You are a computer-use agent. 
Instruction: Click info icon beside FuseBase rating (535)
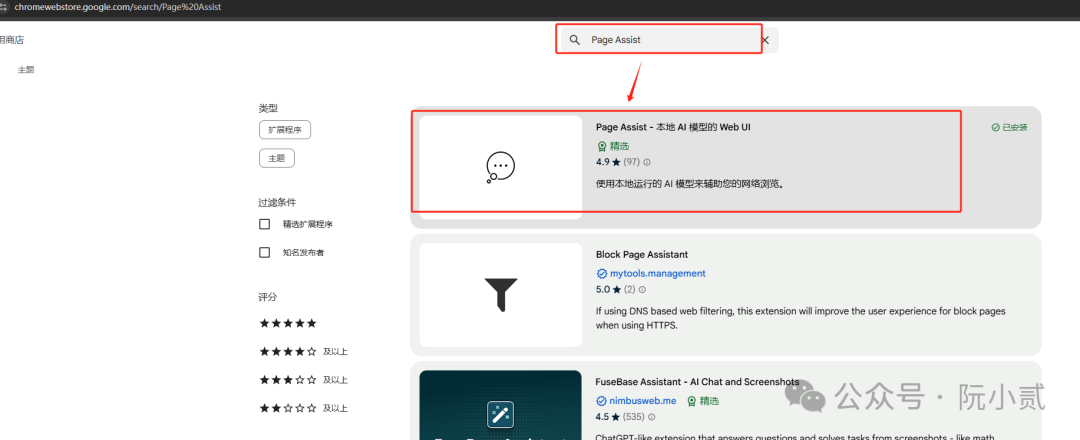tap(652, 417)
